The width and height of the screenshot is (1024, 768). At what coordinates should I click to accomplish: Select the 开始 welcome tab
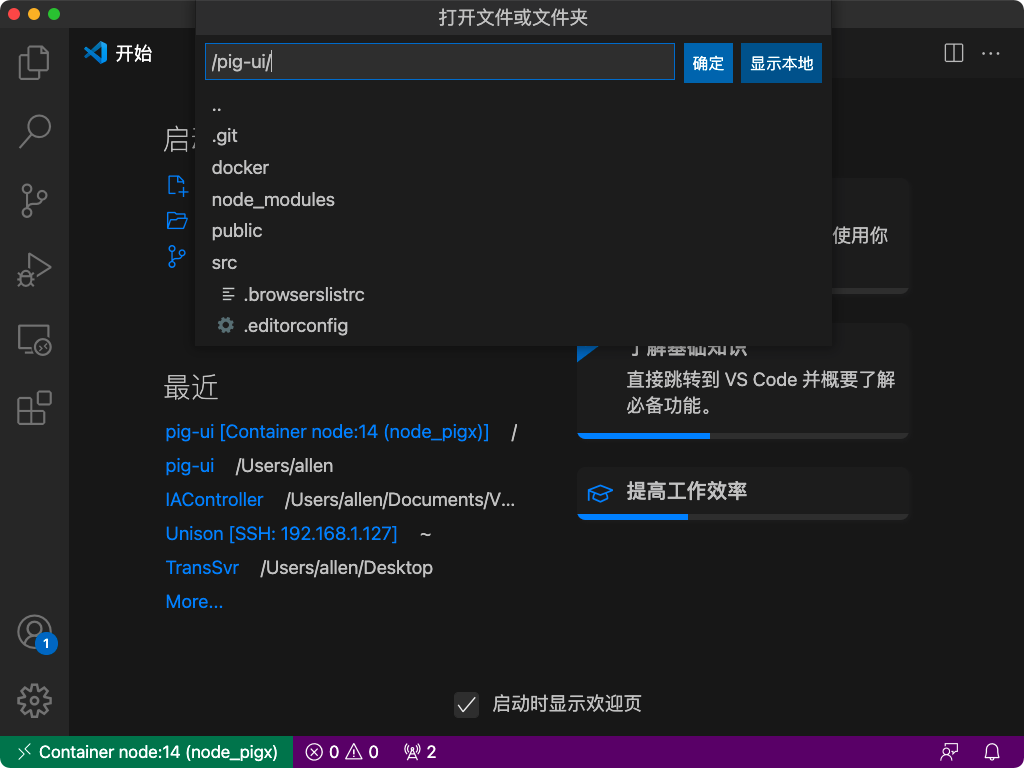tap(134, 53)
